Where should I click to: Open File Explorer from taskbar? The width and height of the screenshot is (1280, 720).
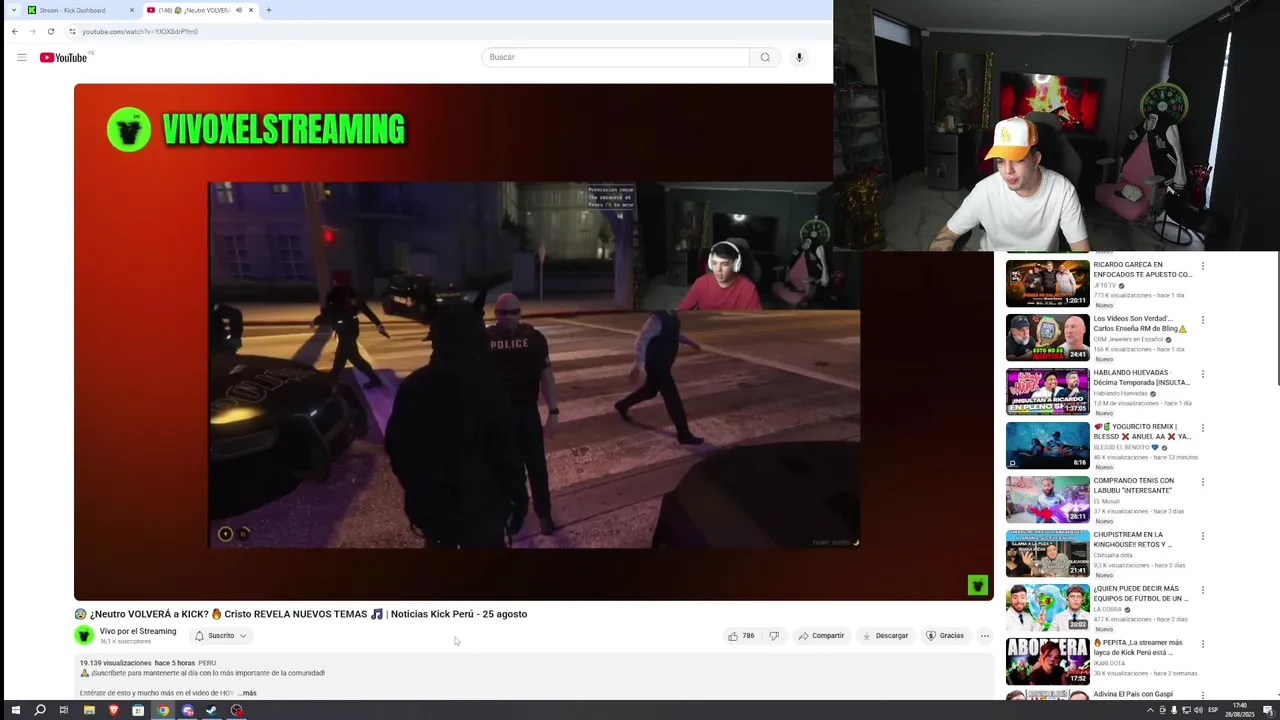[89, 710]
